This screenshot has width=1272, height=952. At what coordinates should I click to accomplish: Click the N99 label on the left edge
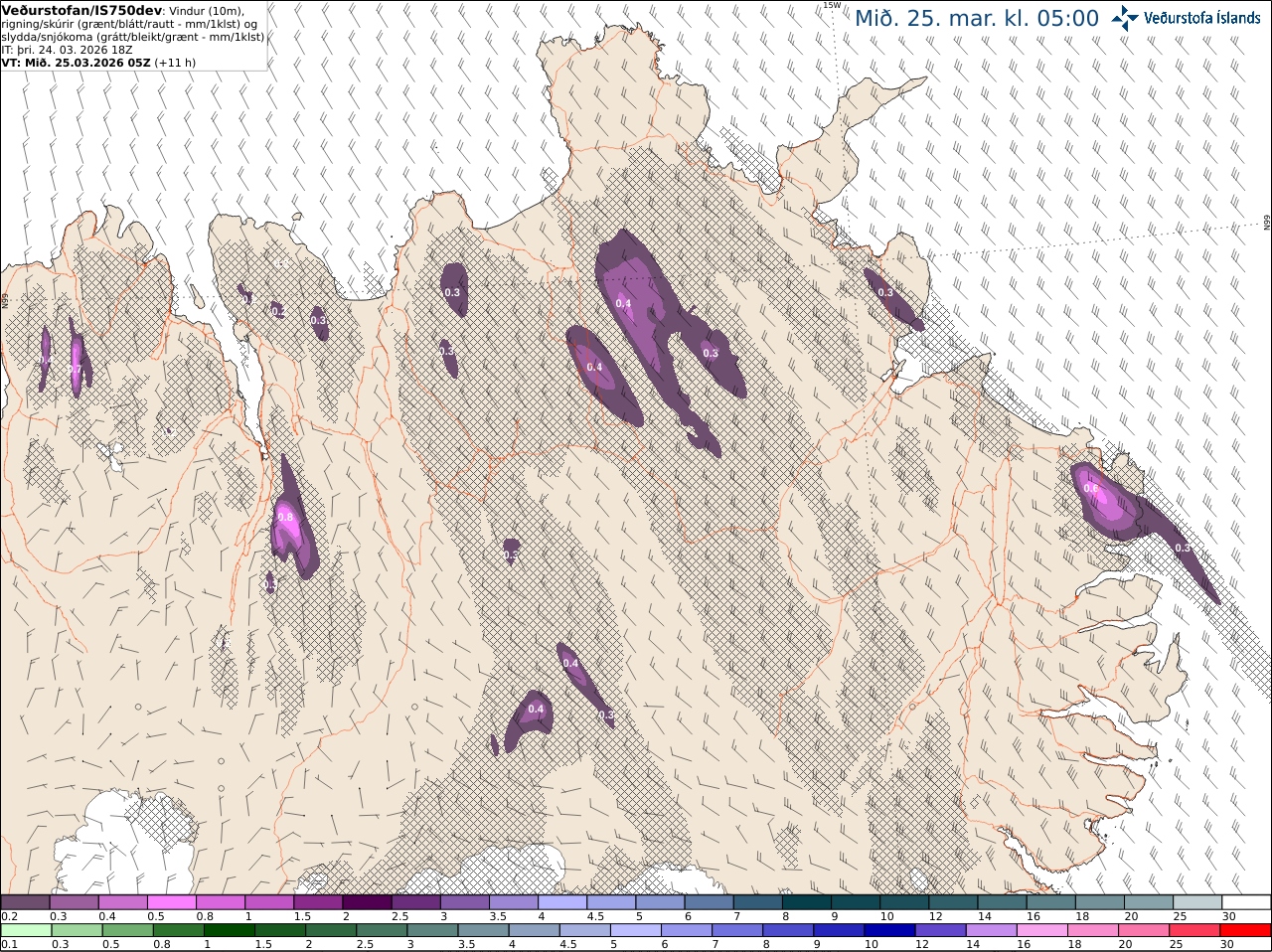5,298
